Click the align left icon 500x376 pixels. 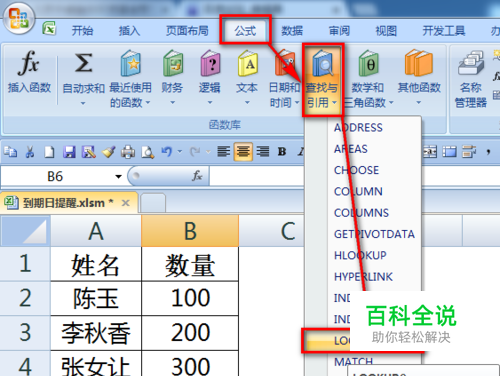pyautogui.click(x=223, y=152)
